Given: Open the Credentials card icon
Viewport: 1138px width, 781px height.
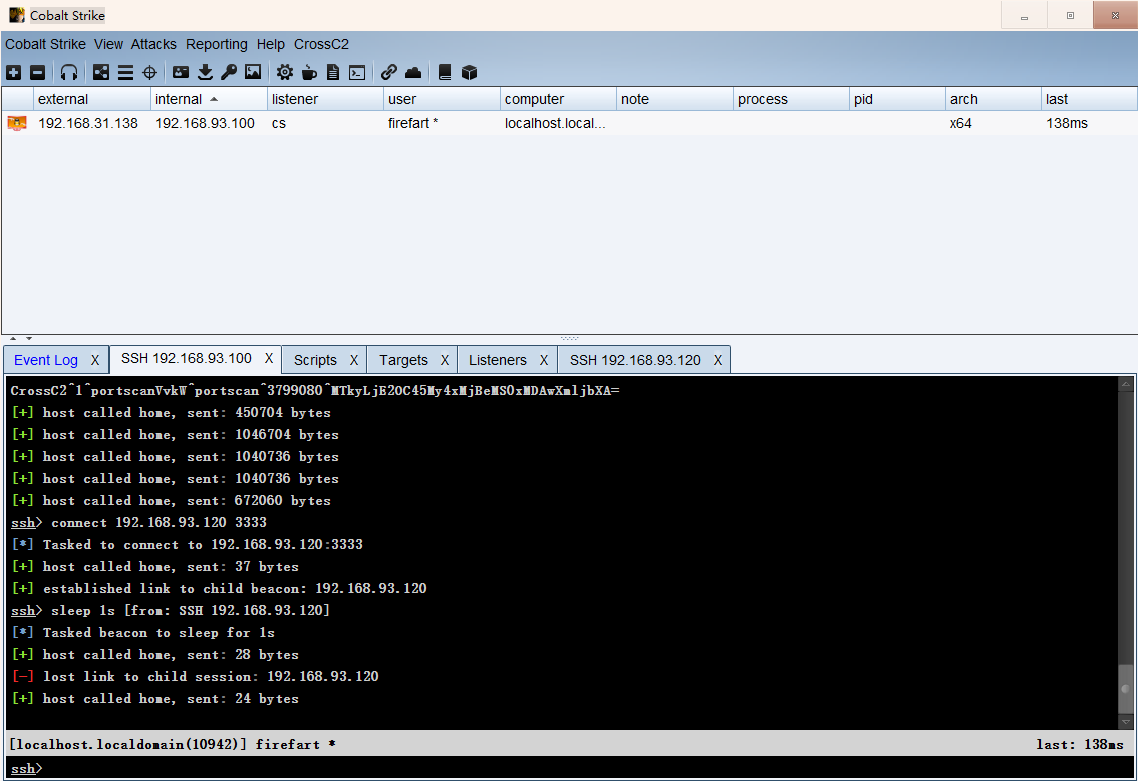Looking at the screenshot, I should [181, 72].
